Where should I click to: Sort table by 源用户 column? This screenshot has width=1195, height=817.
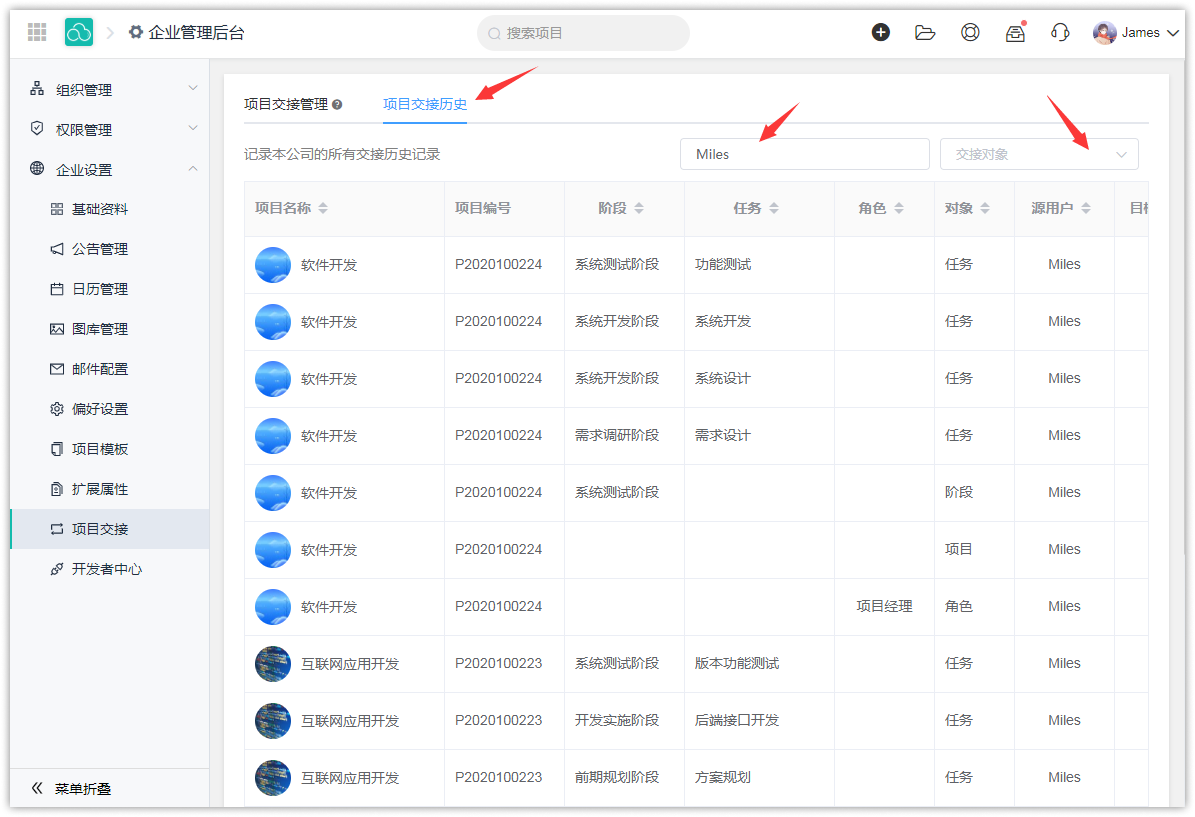tap(1086, 208)
